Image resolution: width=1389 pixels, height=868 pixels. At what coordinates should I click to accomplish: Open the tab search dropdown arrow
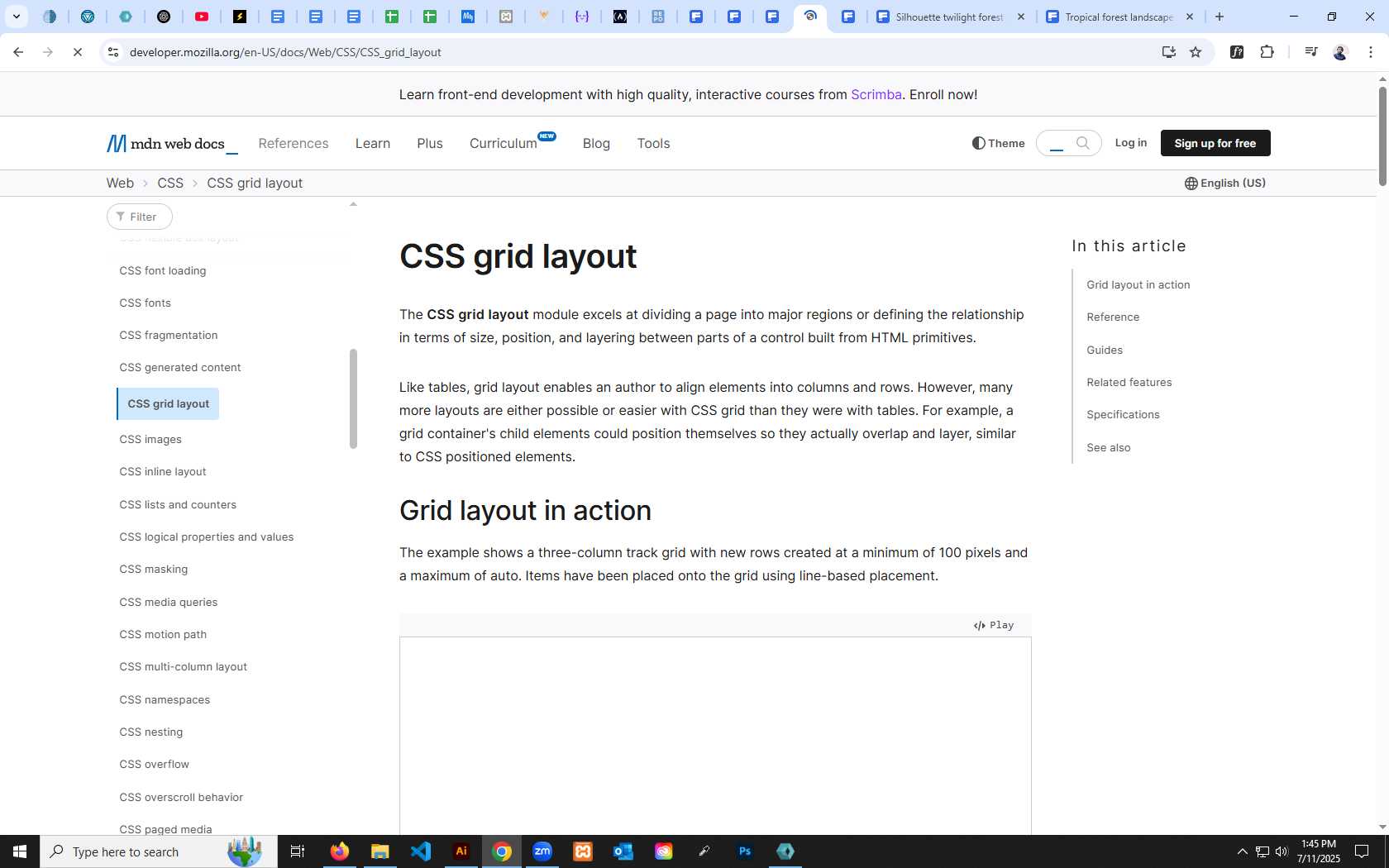[16, 17]
